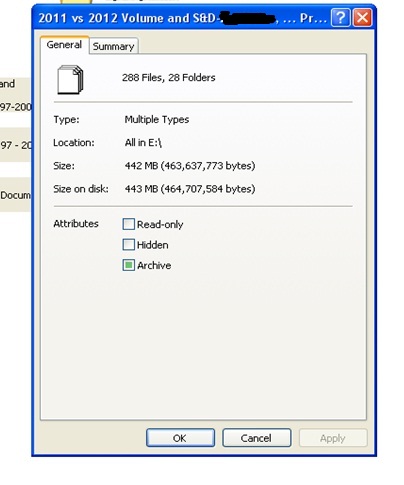
Task: Confirm with the OK button
Action: pos(180,438)
